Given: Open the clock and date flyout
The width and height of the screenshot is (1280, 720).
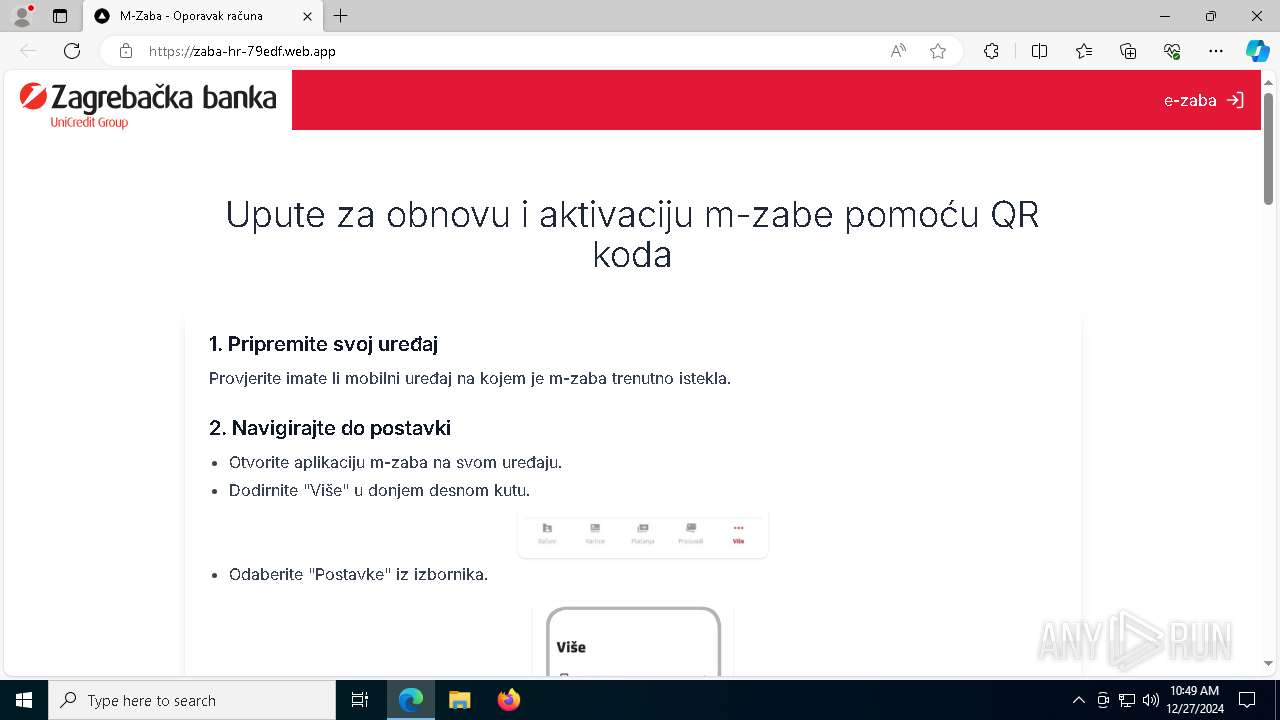Looking at the screenshot, I should [x=1194, y=700].
